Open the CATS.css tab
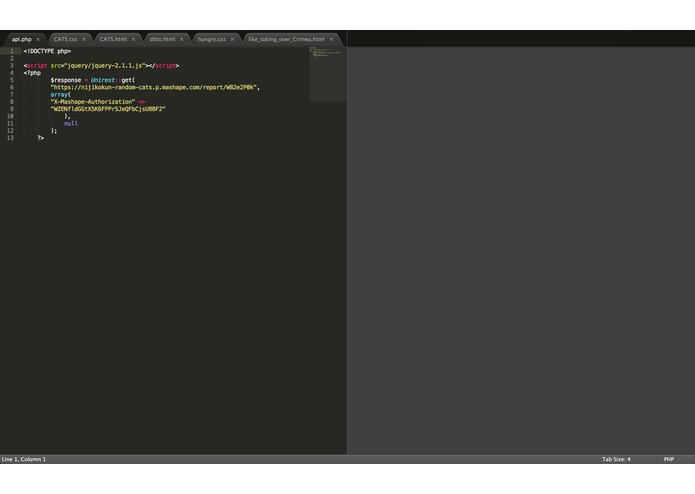Viewport: 695px width, 494px height. (x=66, y=39)
